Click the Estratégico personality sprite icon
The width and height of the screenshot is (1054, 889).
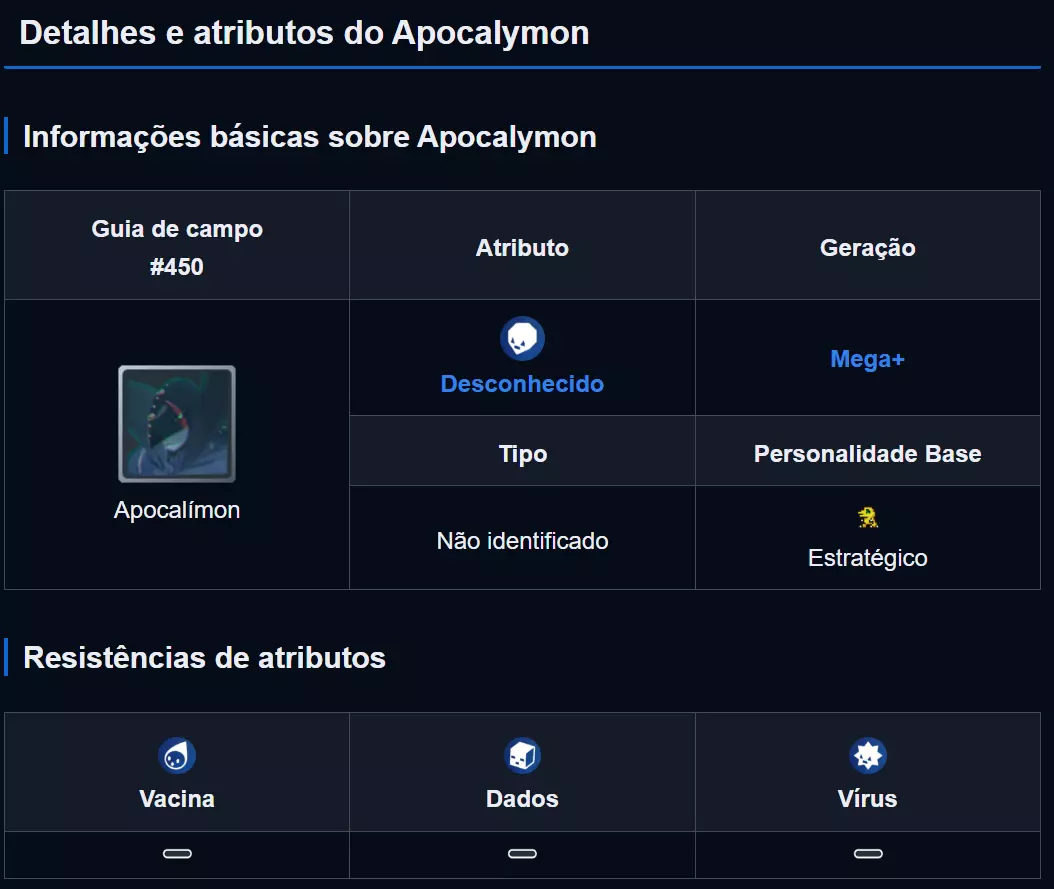pos(868,518)
